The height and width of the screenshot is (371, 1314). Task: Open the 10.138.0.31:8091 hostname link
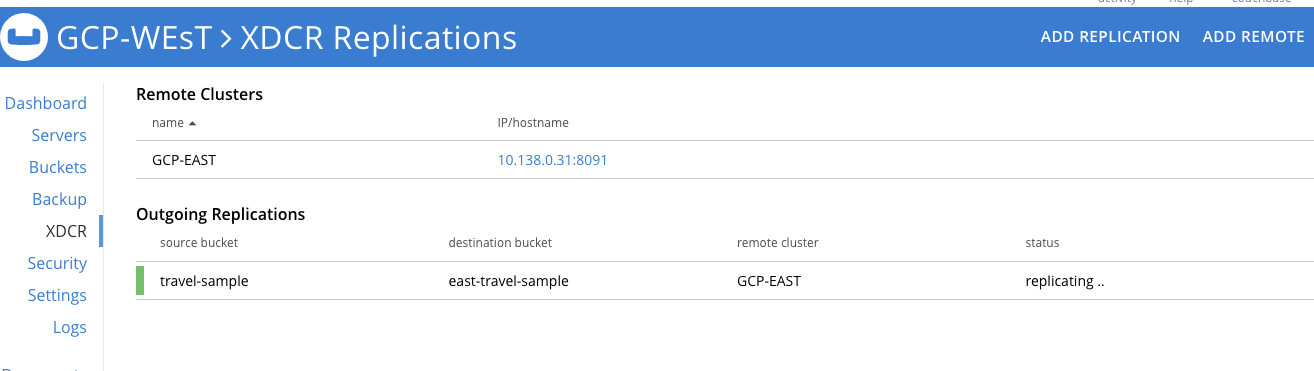click(x=553, y=160)
